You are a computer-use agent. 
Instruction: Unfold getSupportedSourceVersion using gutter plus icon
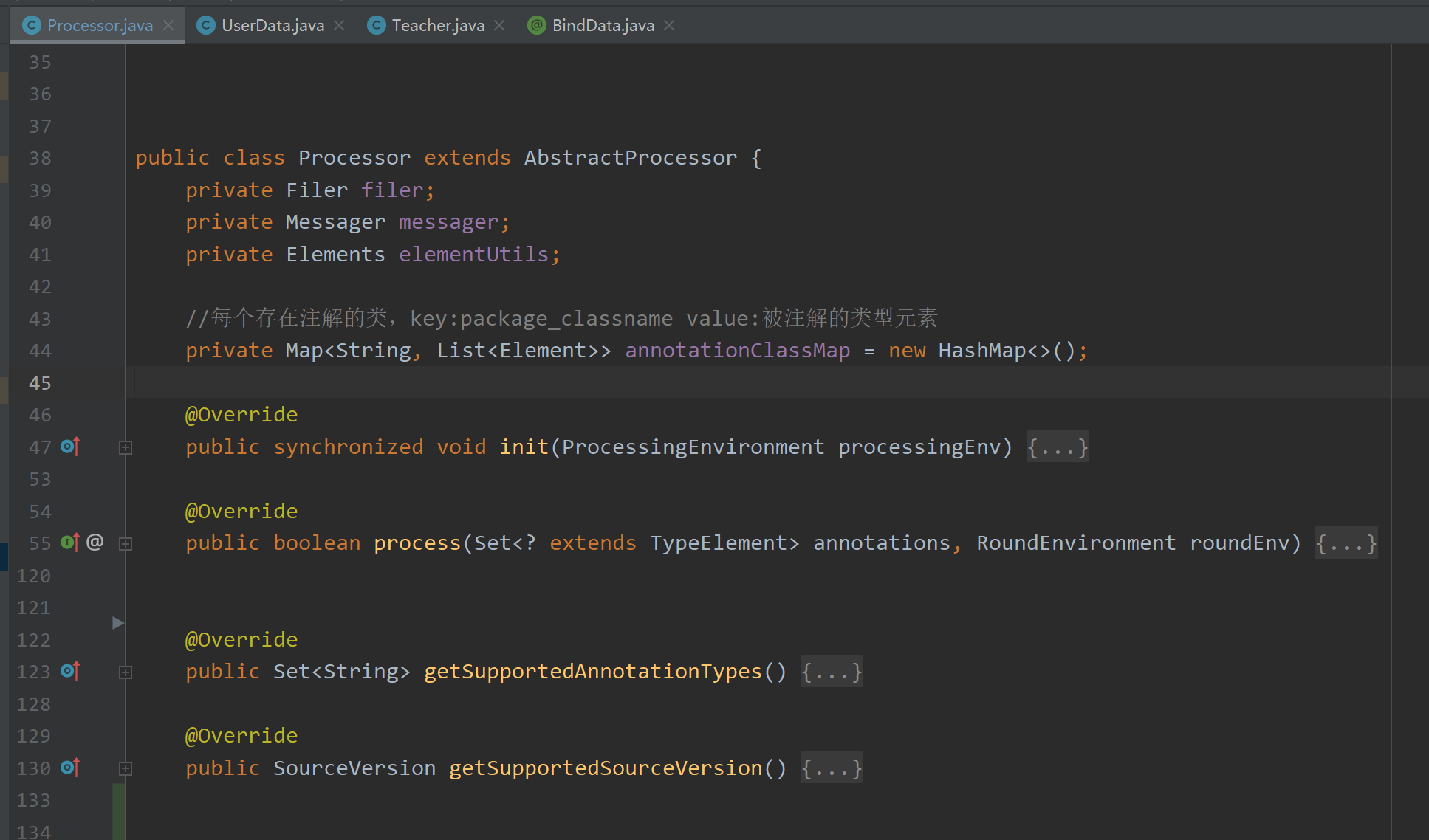point(126,768)
